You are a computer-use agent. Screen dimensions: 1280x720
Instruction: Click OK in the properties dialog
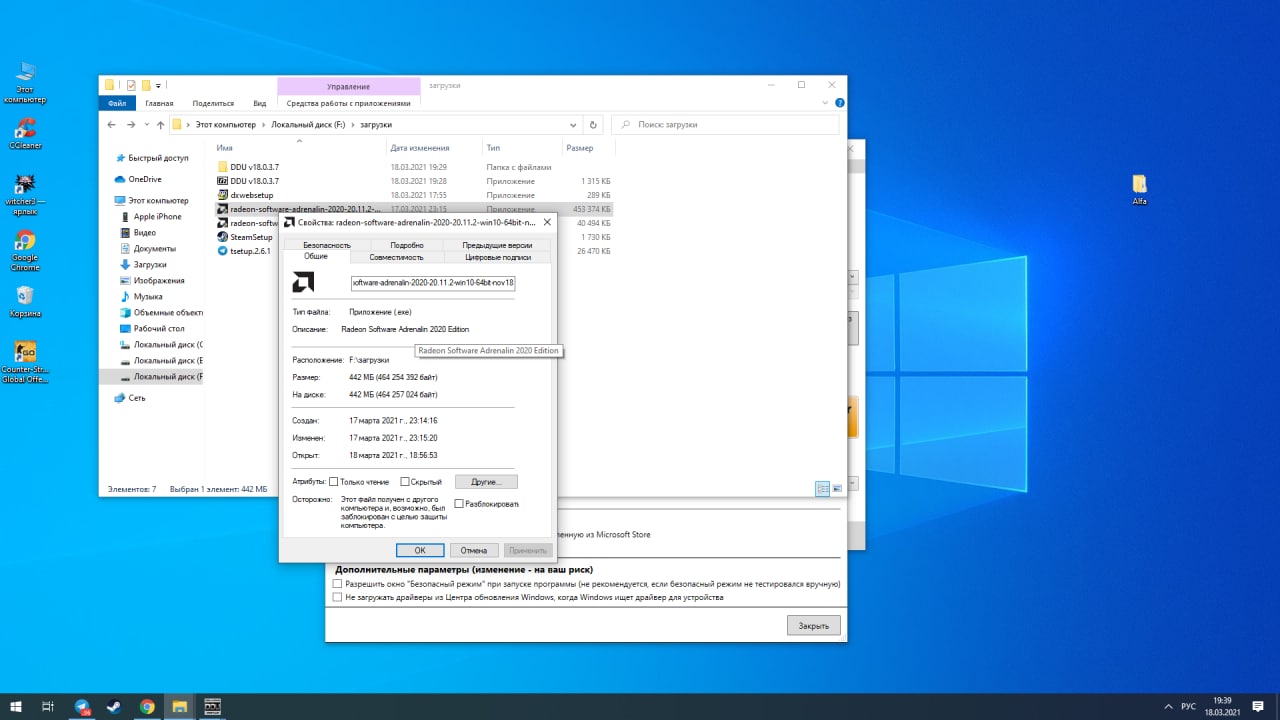420,550
